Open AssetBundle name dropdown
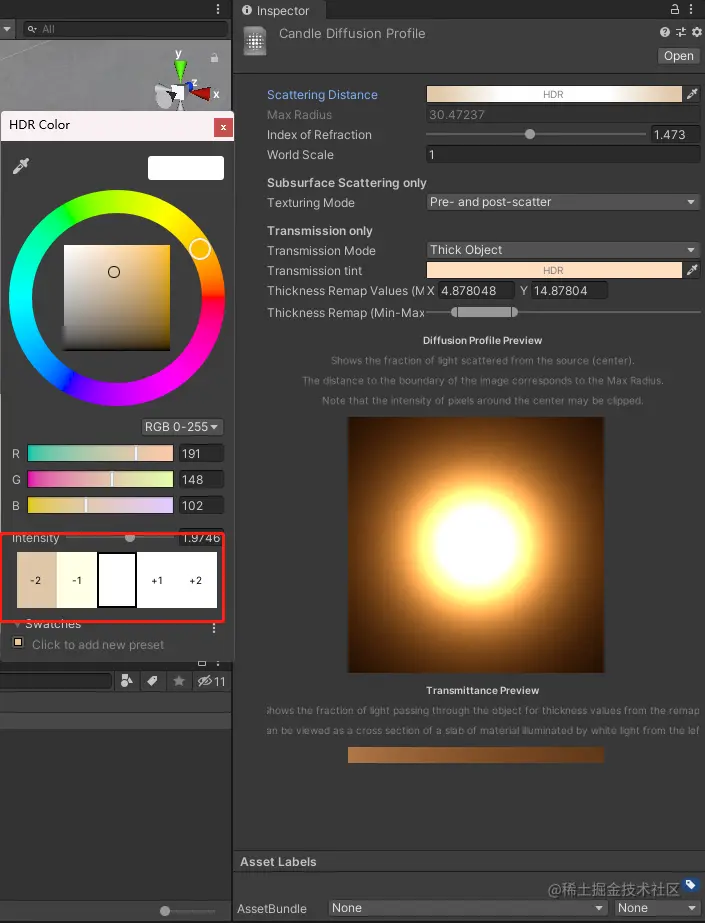This screenshot has width=705, height=923. pos(468,908)
